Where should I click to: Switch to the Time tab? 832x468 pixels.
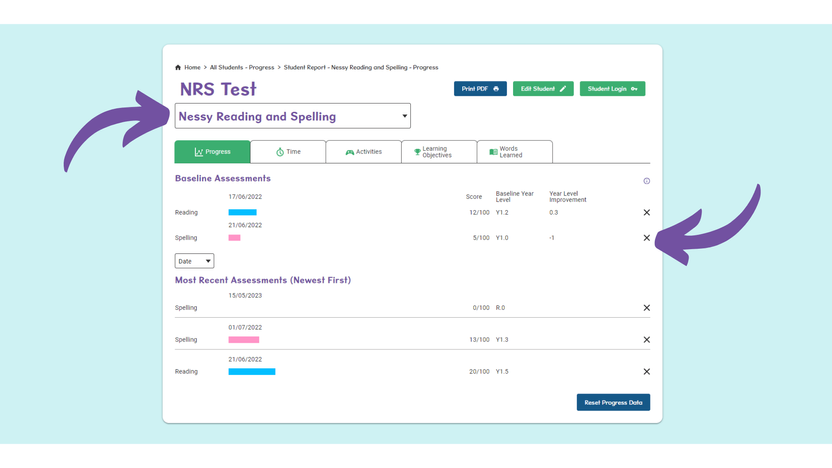(288, 152)
